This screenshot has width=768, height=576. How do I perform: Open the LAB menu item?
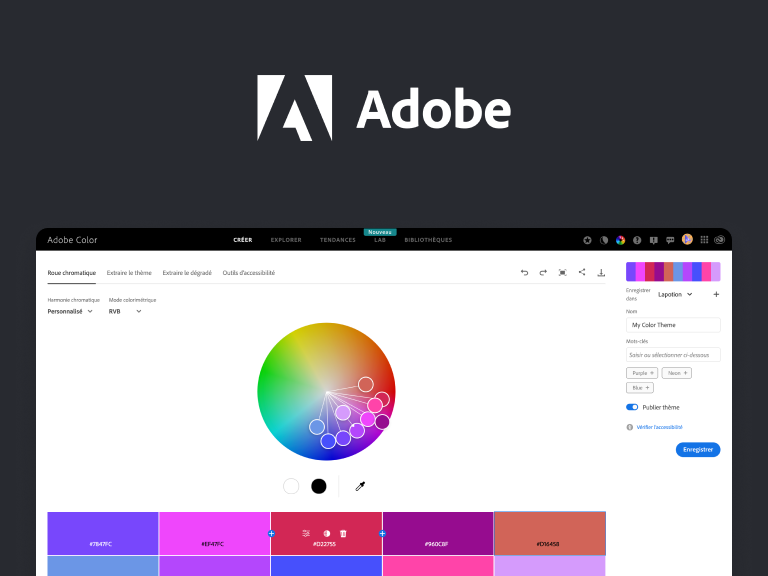tap(380, 240)
